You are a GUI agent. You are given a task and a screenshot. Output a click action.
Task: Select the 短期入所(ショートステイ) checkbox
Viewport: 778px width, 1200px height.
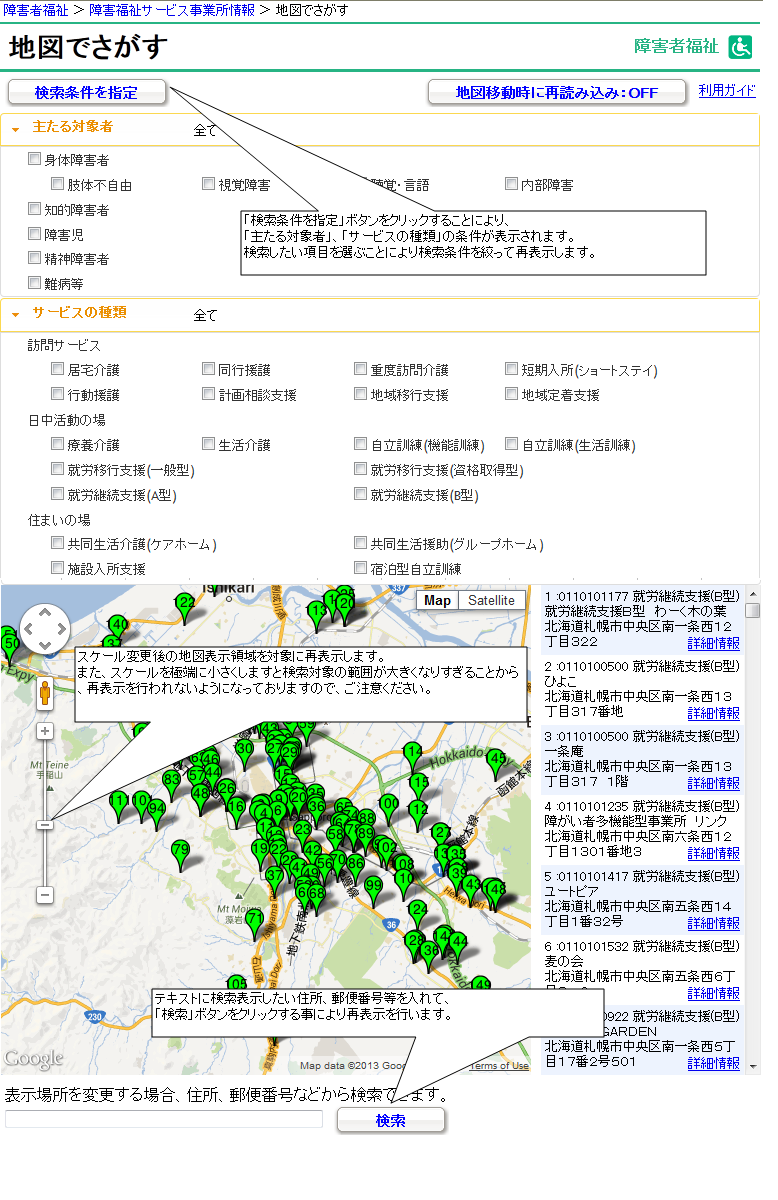click(512, 369)
